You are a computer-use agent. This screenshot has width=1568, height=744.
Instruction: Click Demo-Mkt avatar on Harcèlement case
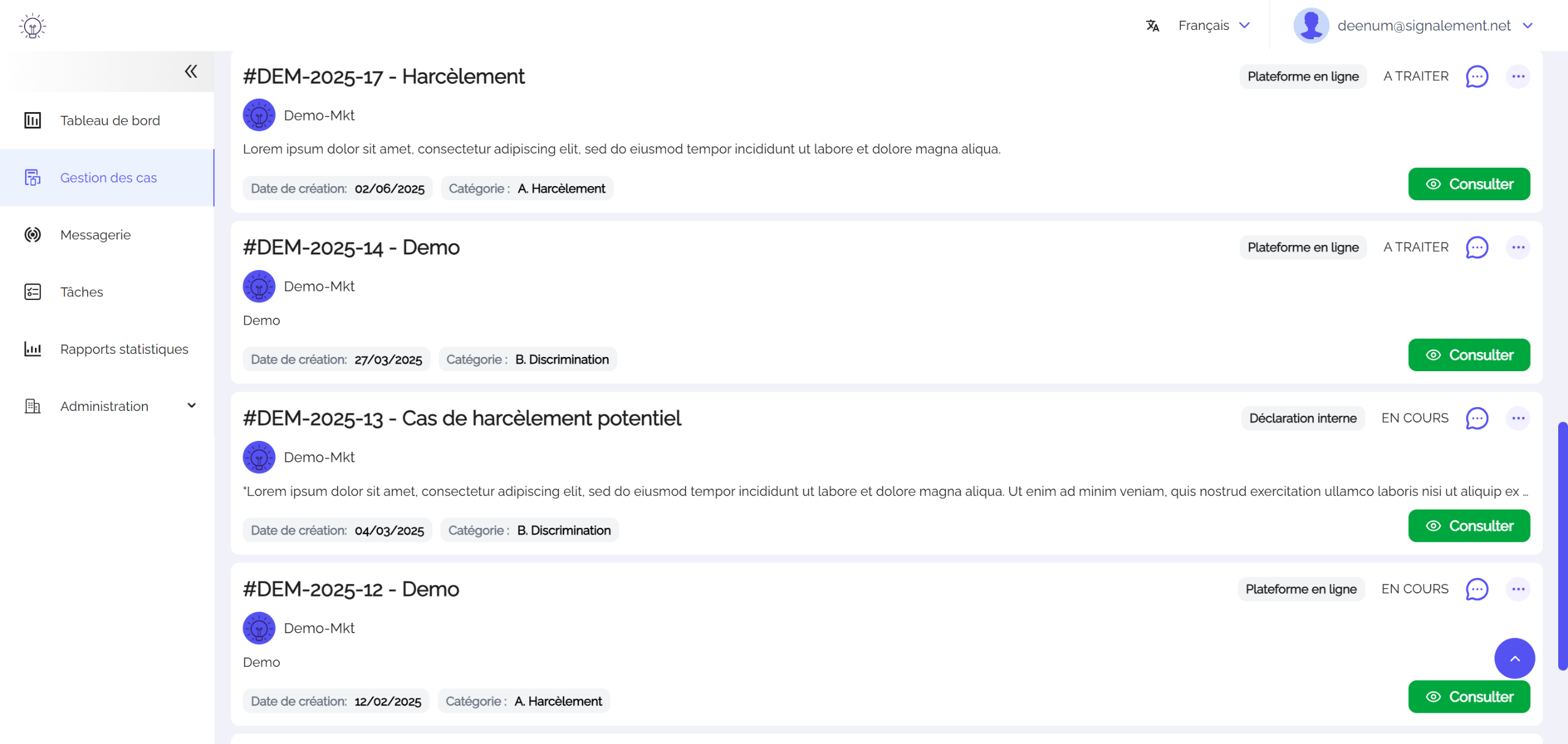259,115
